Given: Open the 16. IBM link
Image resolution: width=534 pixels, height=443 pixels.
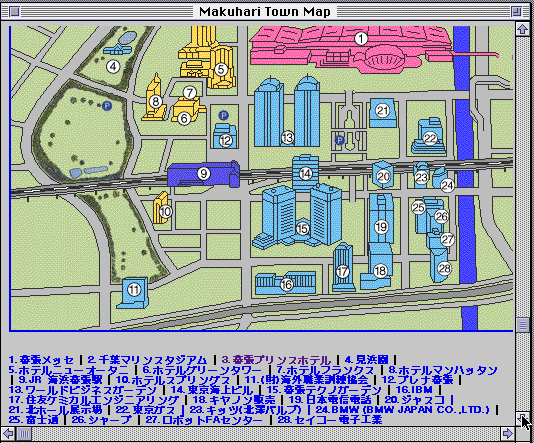Looking at the screenshot, I should [414, 390].
